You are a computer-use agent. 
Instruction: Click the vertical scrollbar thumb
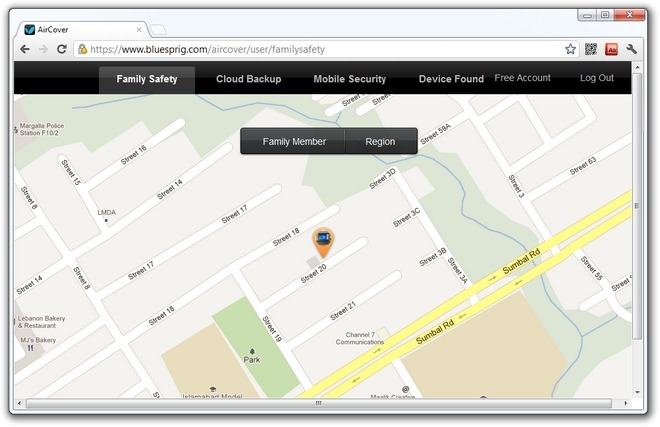pyautogui.click(x=637, y=206)
